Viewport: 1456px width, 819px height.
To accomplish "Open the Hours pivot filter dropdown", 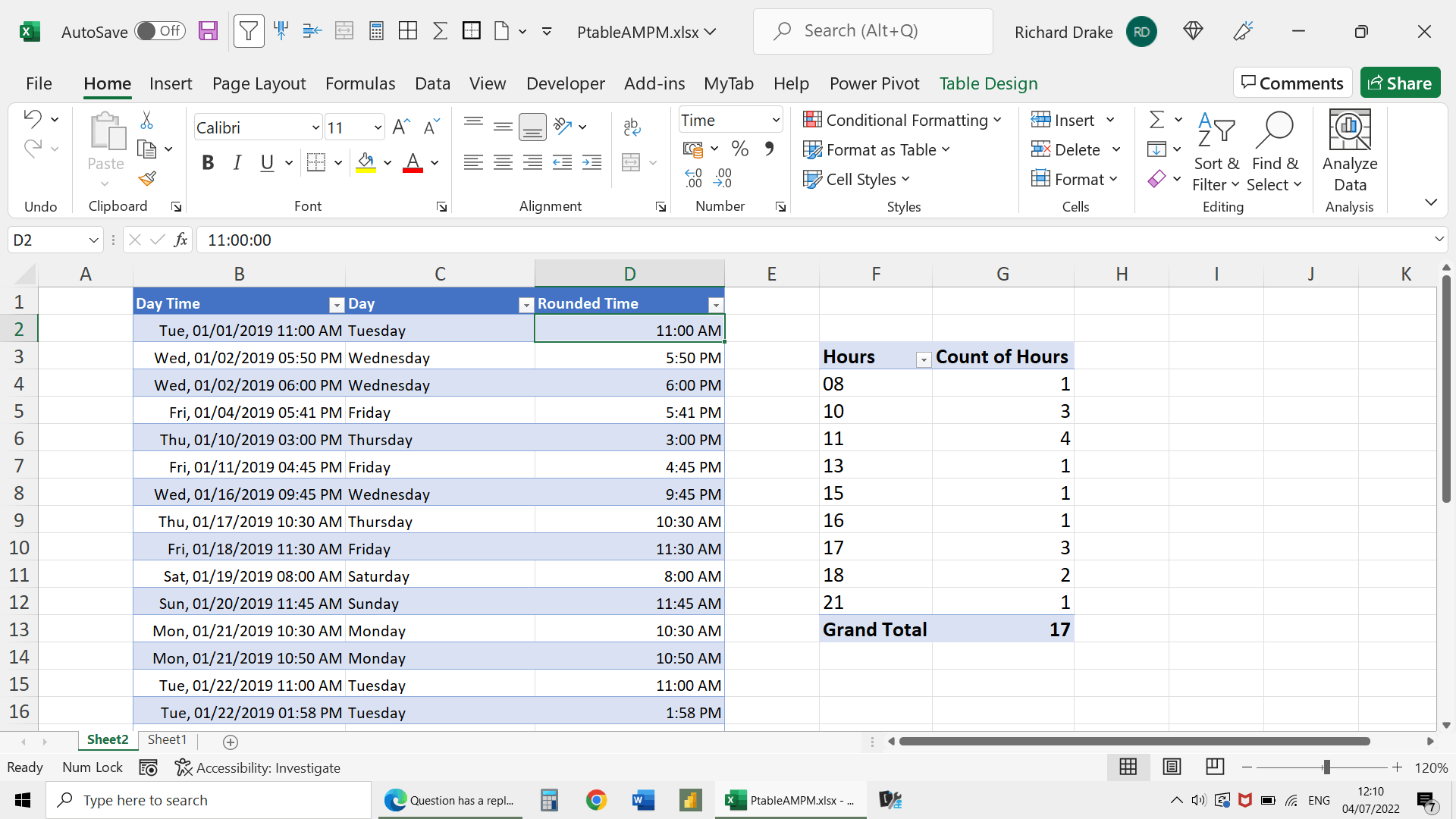I will click(923, 359).
